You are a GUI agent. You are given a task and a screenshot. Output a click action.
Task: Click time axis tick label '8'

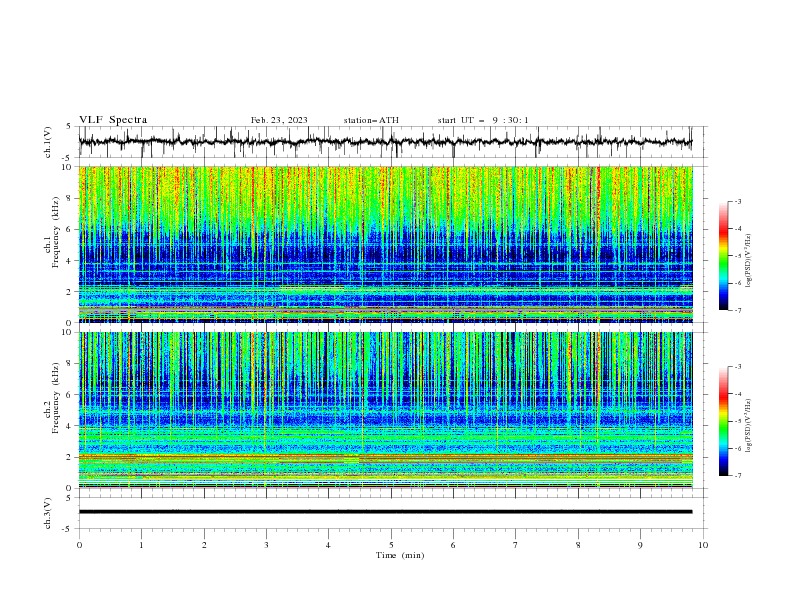(578, 545)
